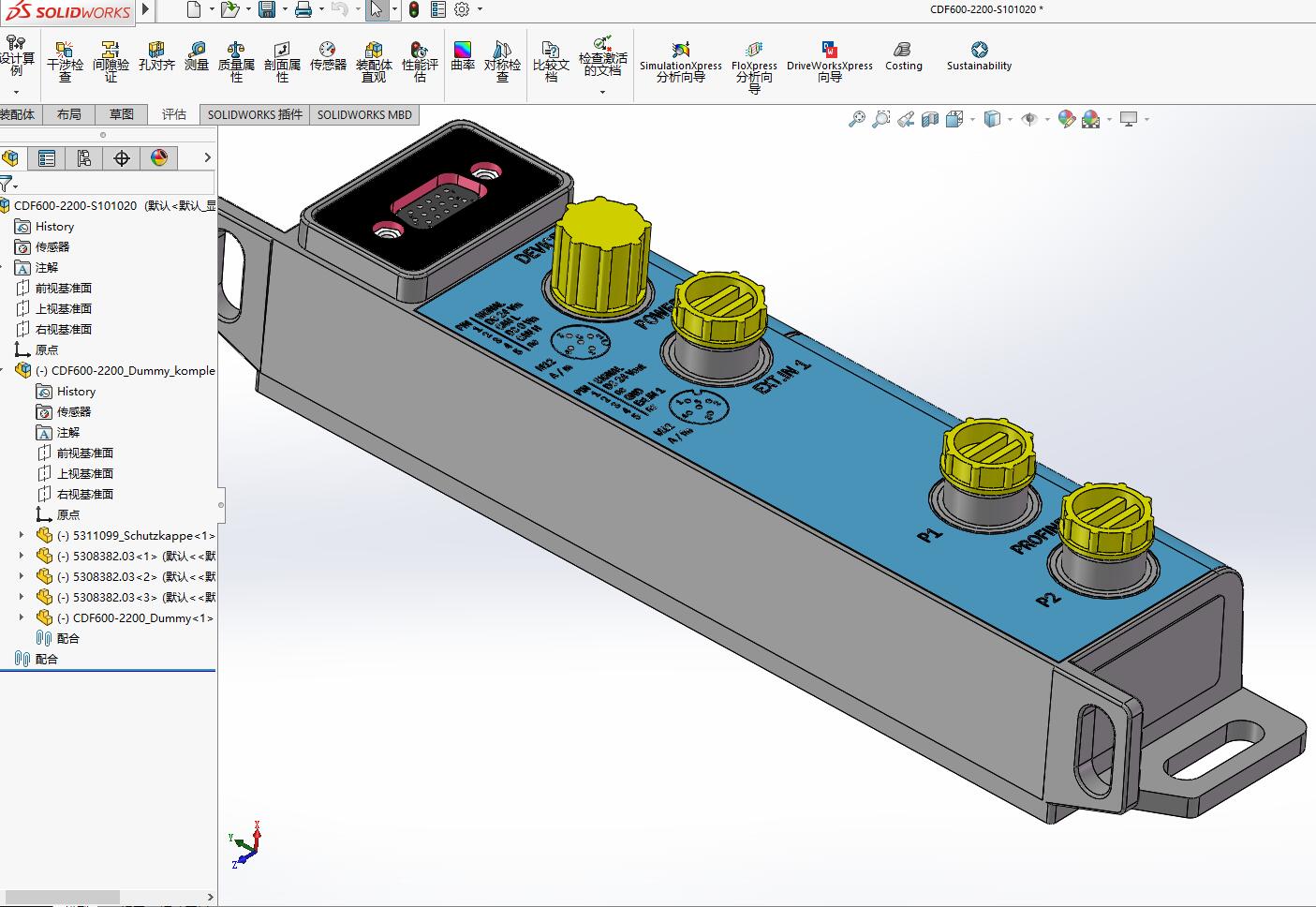Click Check Active Document (检查激活的文档)
The image size is (1316, 907).
602,58
